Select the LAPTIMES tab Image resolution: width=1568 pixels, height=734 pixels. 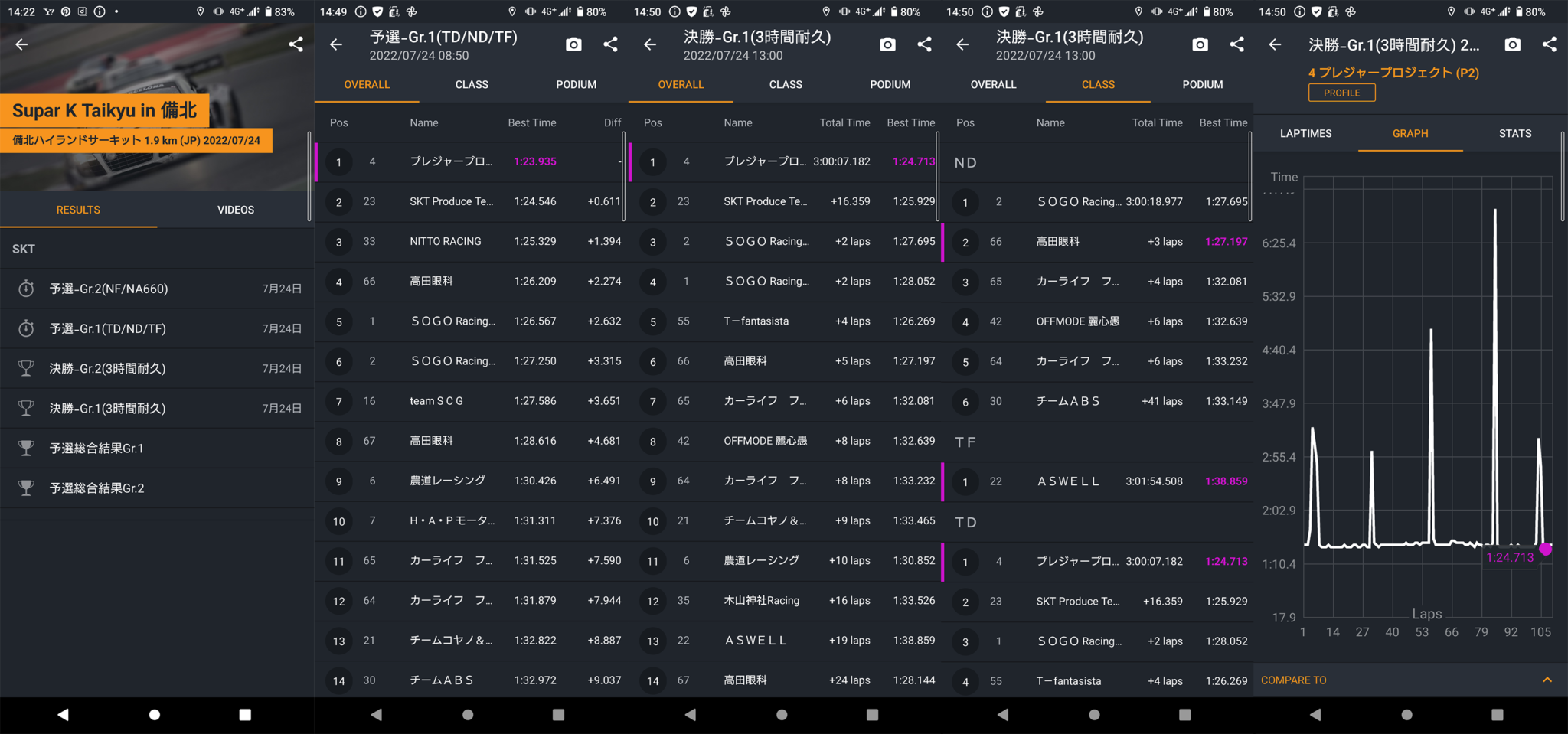[x=1305, y=133]
